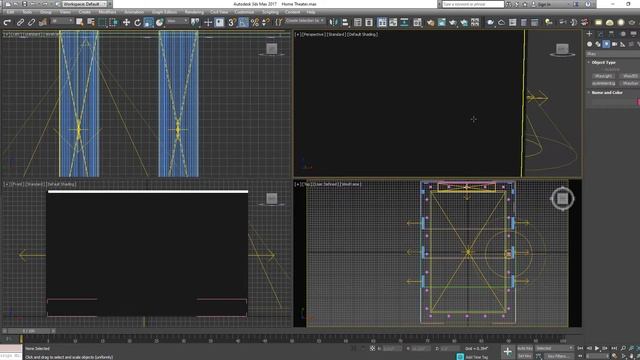640x360 pixels.
Task: Open the Rendered Frame Window
Action: (x=442, y=22)
